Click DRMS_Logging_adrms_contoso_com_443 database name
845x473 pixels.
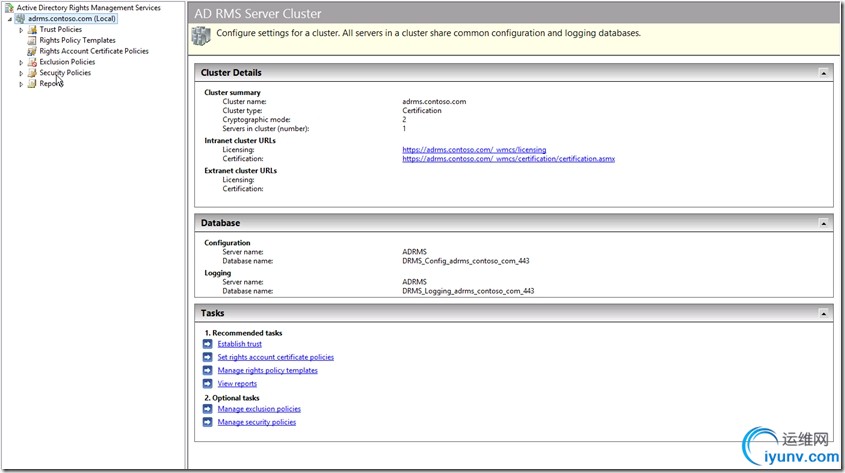tap(468, 291)
